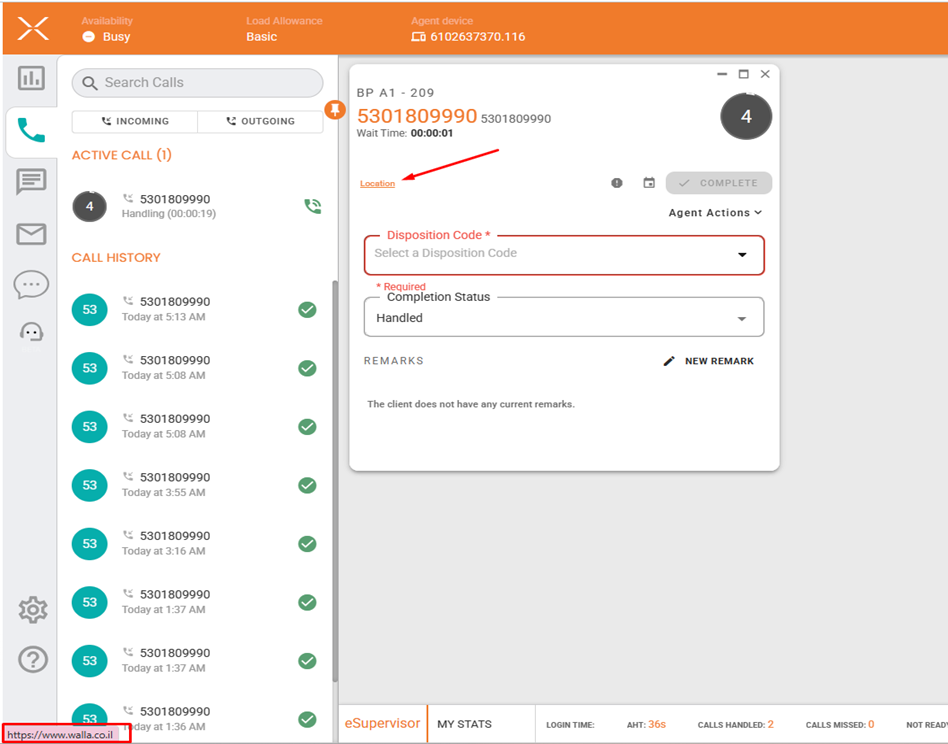
Task: Click the speech bubble with dots icon
Action: click(x=31, y=285)
